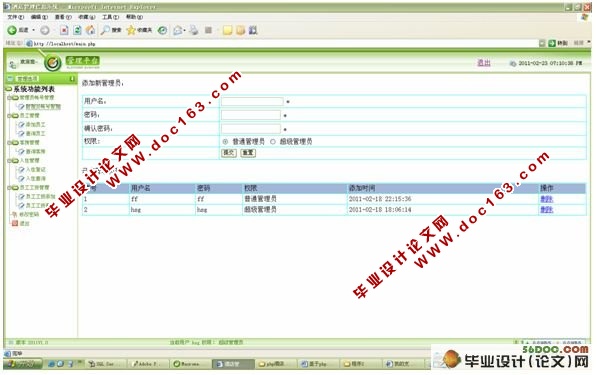This screenshot has width=597, height=375.
Task: Open the 帮助 menu
Action: point(134,17)
